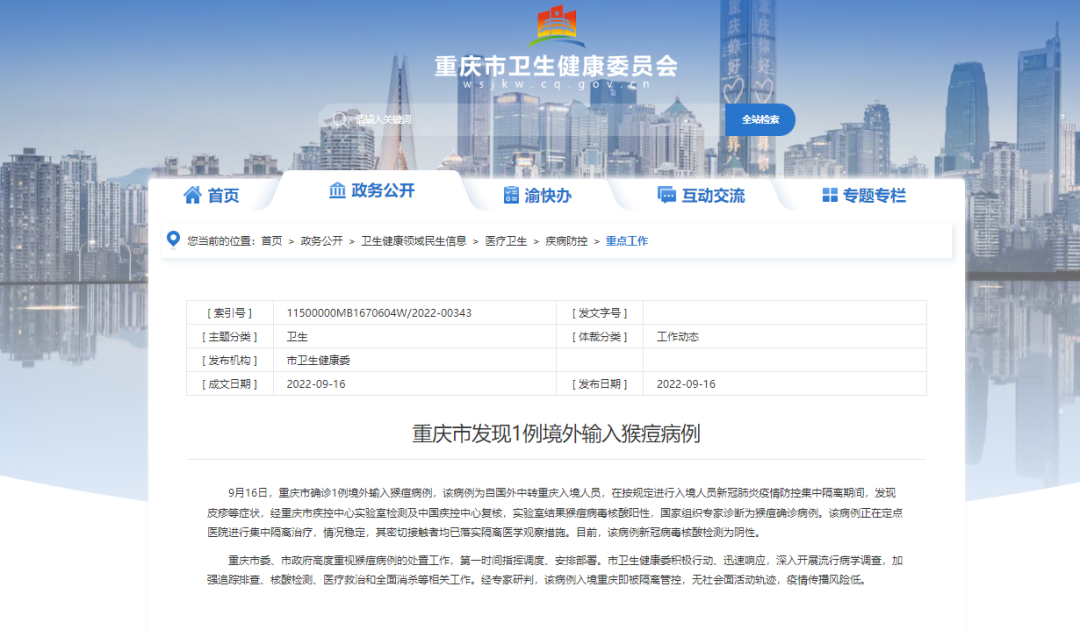This screenshot has height=630, width=1080.
Task: Click the magnifier icon in search box
Action: click(340, 120)
